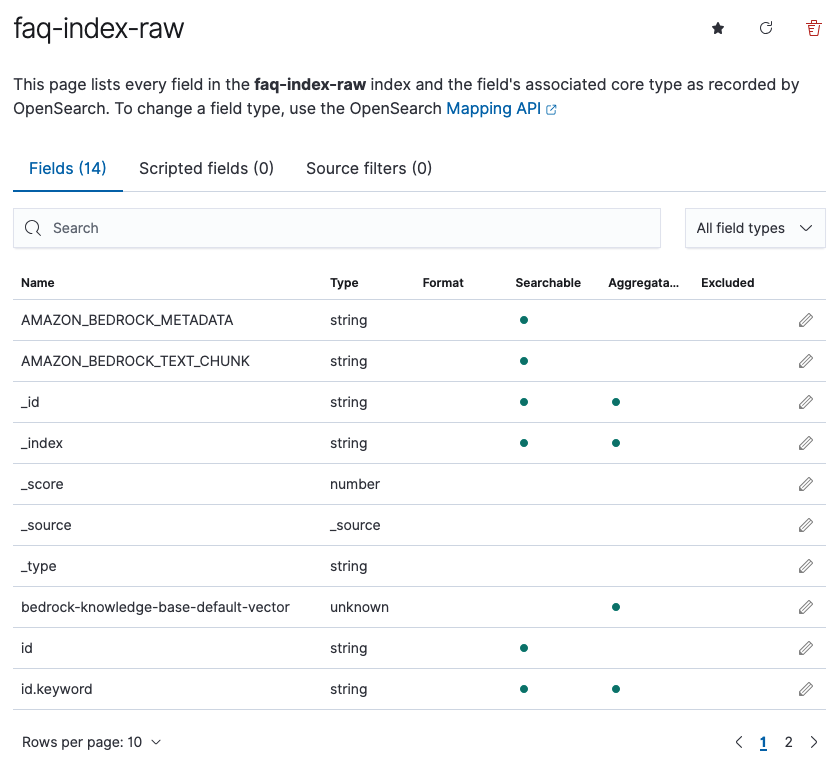Viewport: 835px width, 764px height.
Task: Sort by Excluded column header
Action: pyautogui.click(x=727, y=283)
